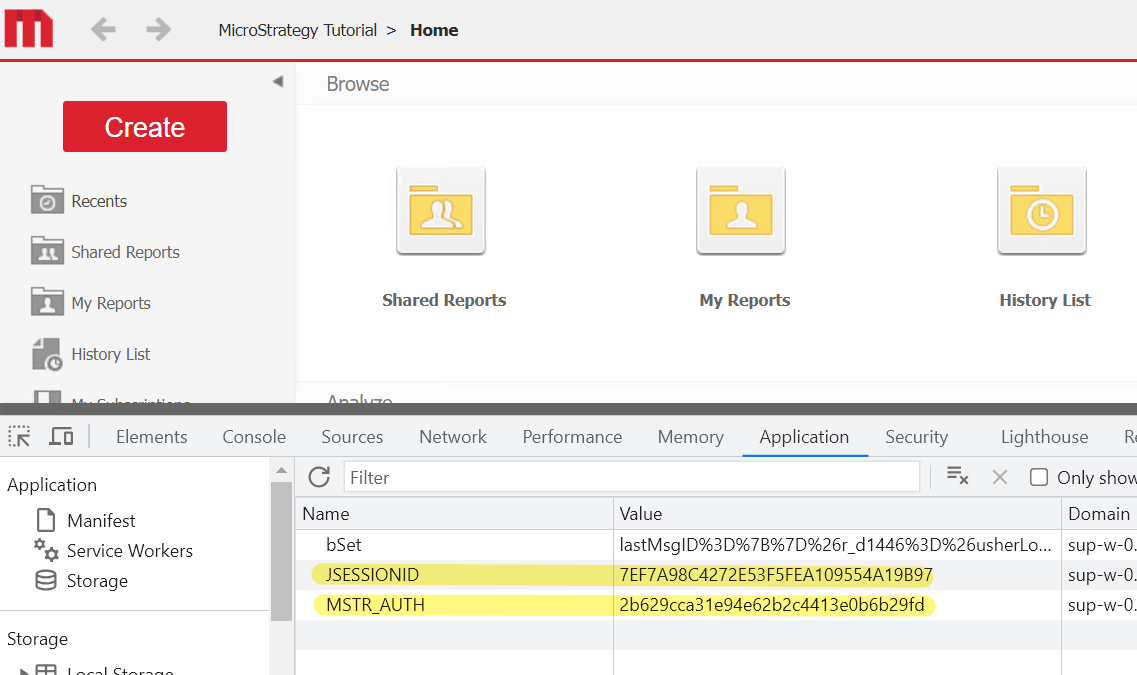
Task: Expand the Local Storage tree node
Action: point(24,671)
